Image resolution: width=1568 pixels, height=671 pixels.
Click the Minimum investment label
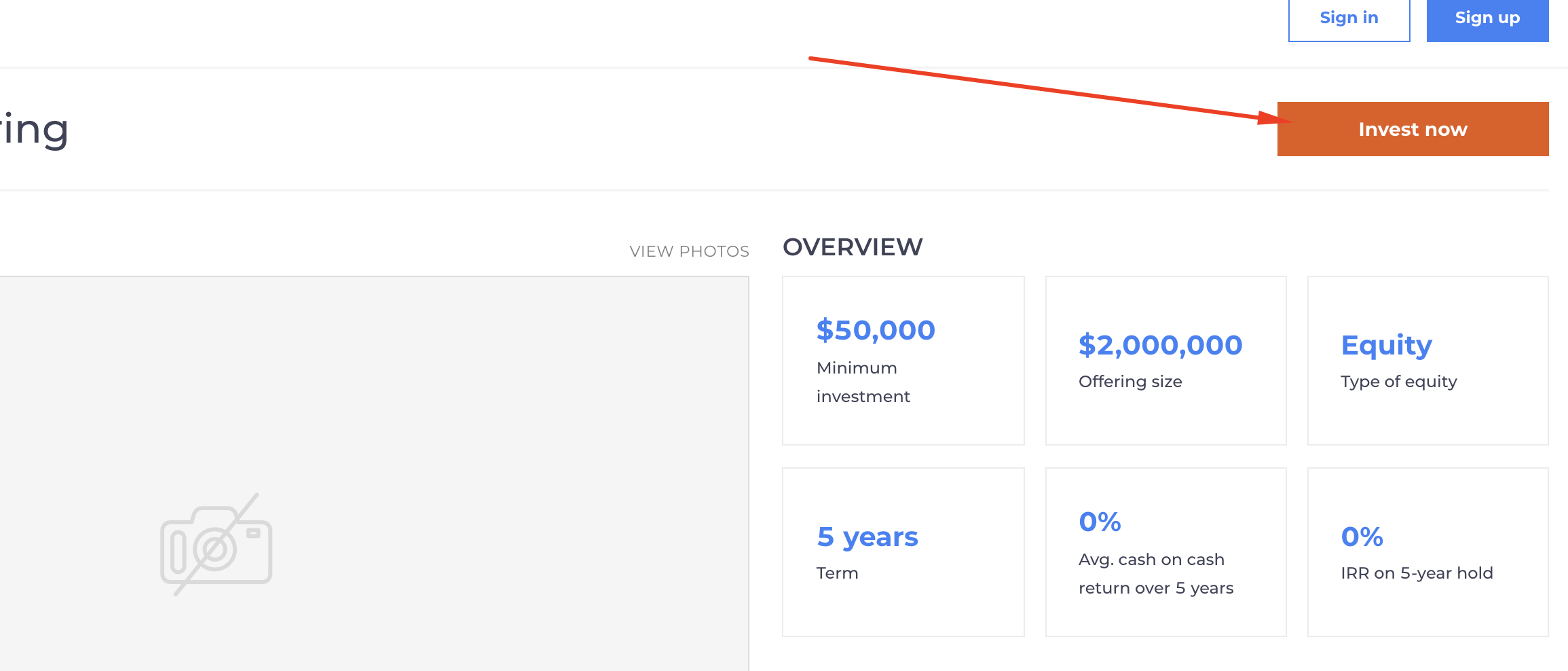click(x=863, y=382)
